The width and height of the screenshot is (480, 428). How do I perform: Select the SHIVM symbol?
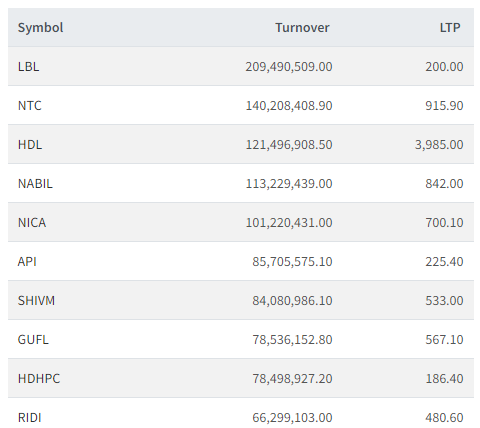[x=36, y=301]
